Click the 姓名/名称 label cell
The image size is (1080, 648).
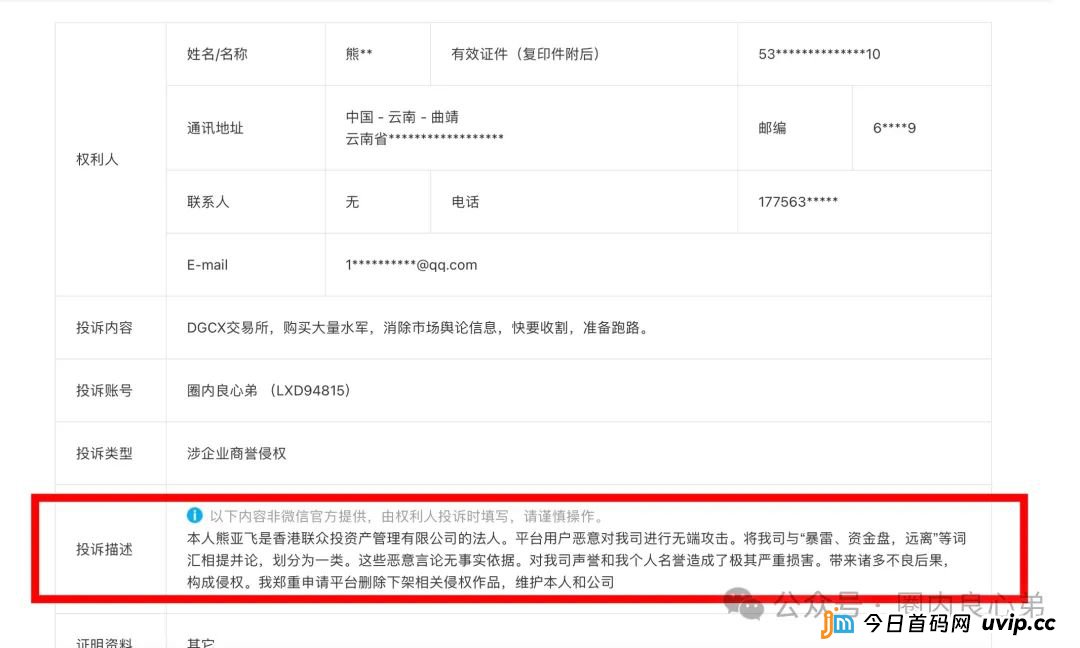pyautogui.click(x=217, y=54)
